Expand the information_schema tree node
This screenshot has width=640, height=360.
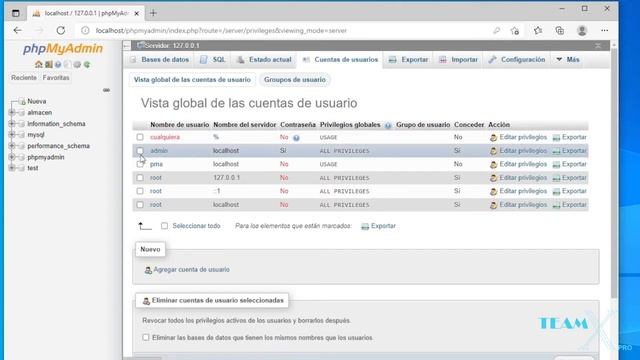point(12,123)
